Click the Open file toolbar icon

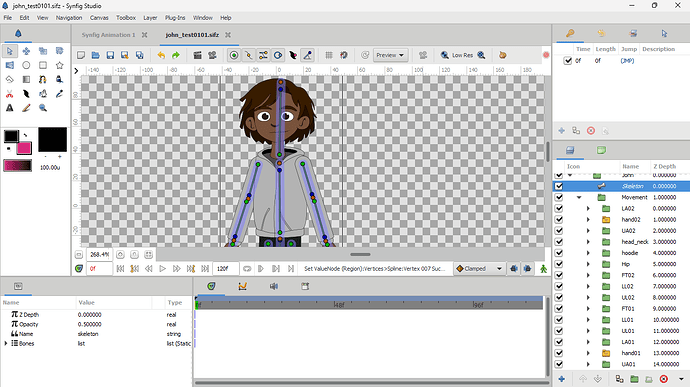95,55
